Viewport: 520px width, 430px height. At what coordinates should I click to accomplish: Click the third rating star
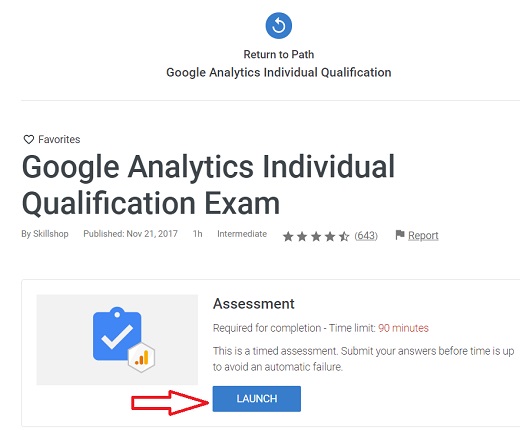pyautogui.click(x=316, y=237)
